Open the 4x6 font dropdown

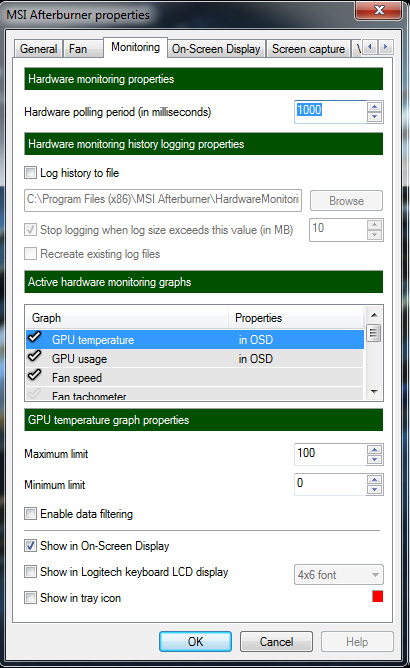(339, 575)
